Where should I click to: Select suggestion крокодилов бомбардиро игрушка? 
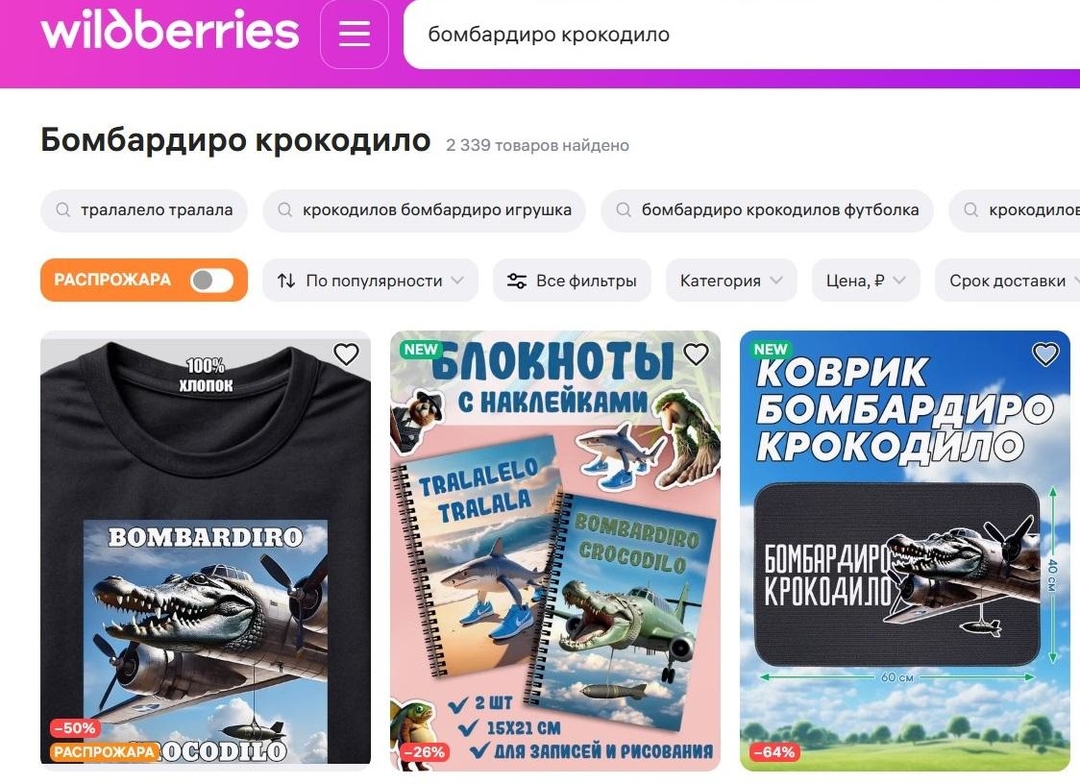click(424, 210)
